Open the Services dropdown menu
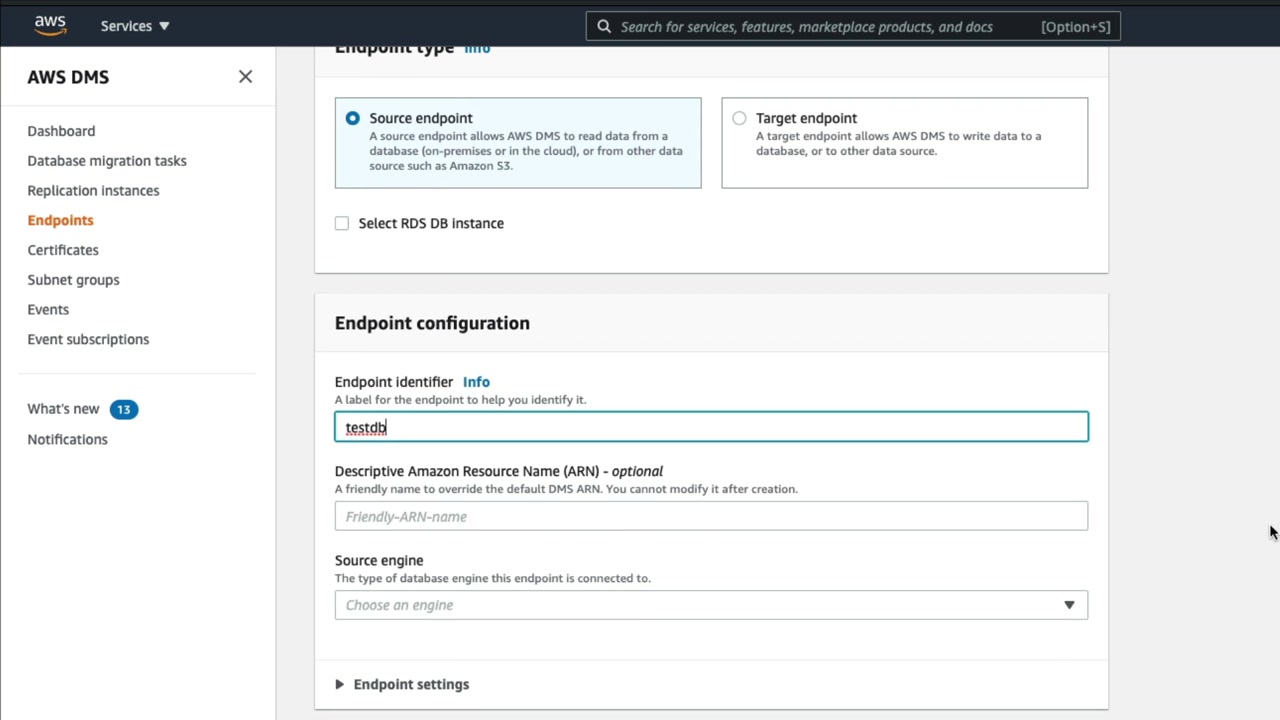This screenshot has height=720, width=1280. tap(135, 26)
